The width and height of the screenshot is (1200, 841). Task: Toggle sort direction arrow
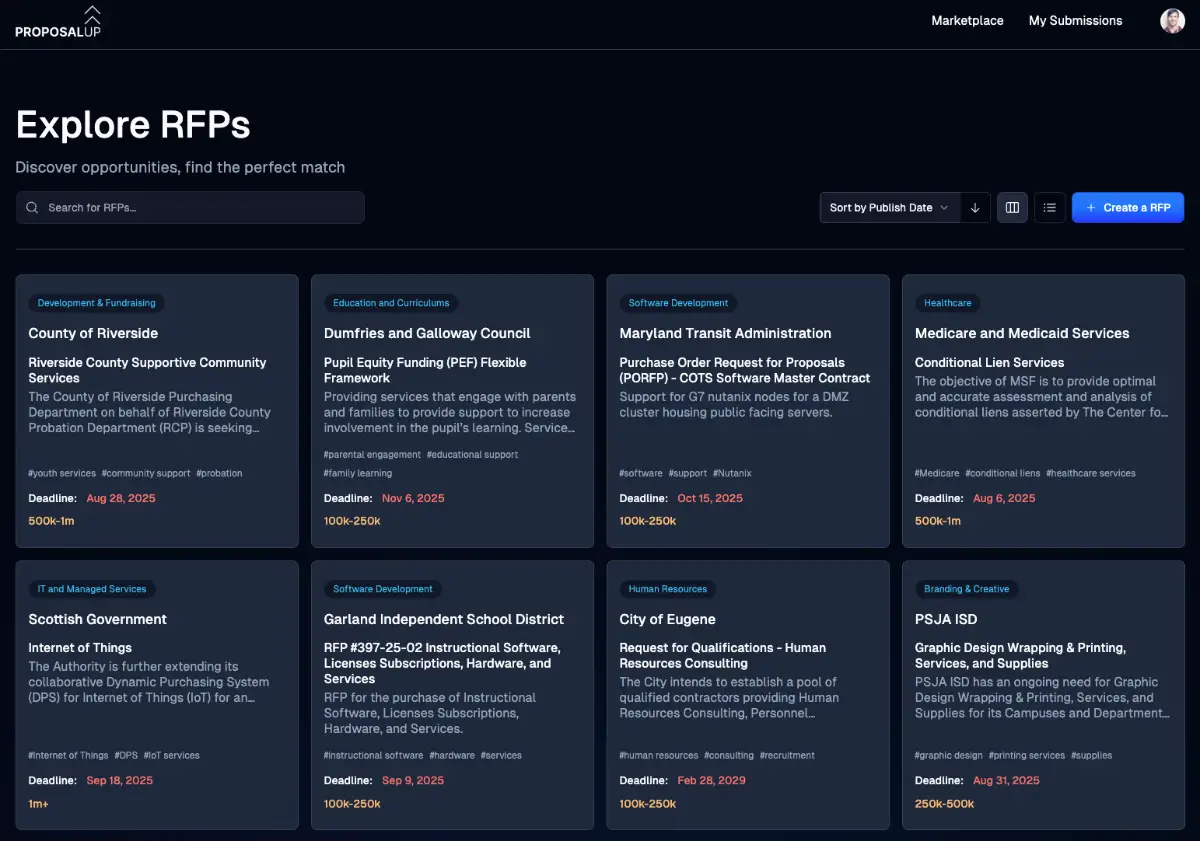(x=975, y=208)
